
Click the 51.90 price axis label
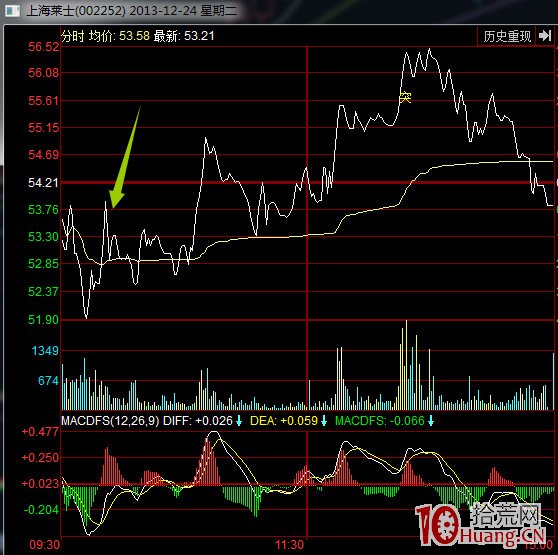(43, 320)
